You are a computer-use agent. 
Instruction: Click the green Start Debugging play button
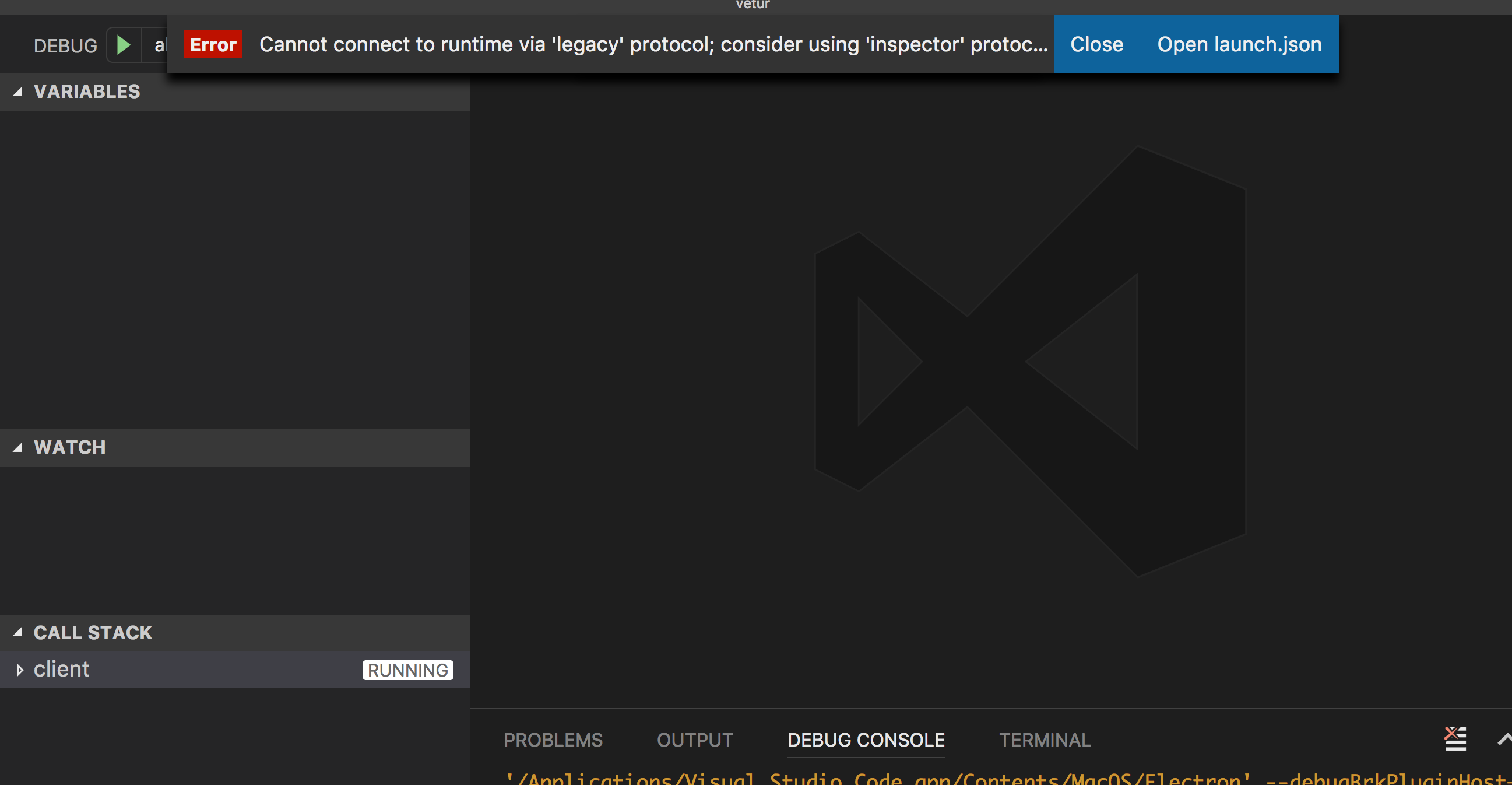pos(122,44)
